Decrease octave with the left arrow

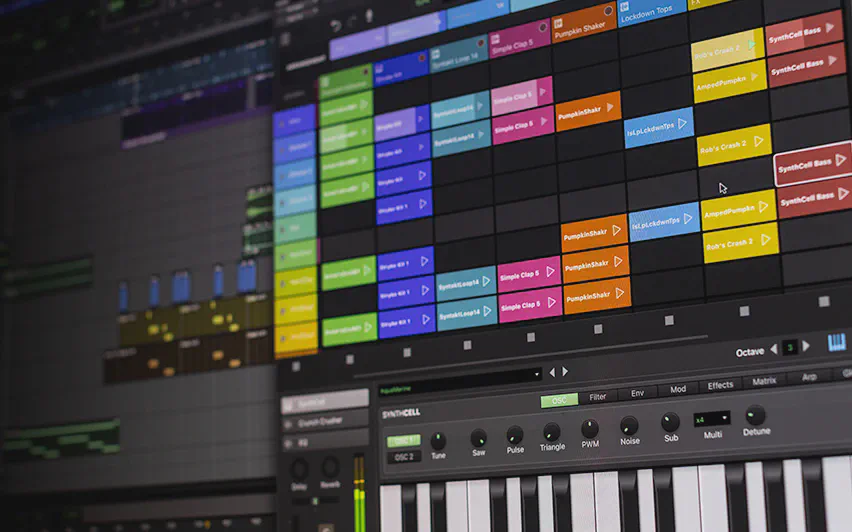pyautogui.click(x=773, y=348)
